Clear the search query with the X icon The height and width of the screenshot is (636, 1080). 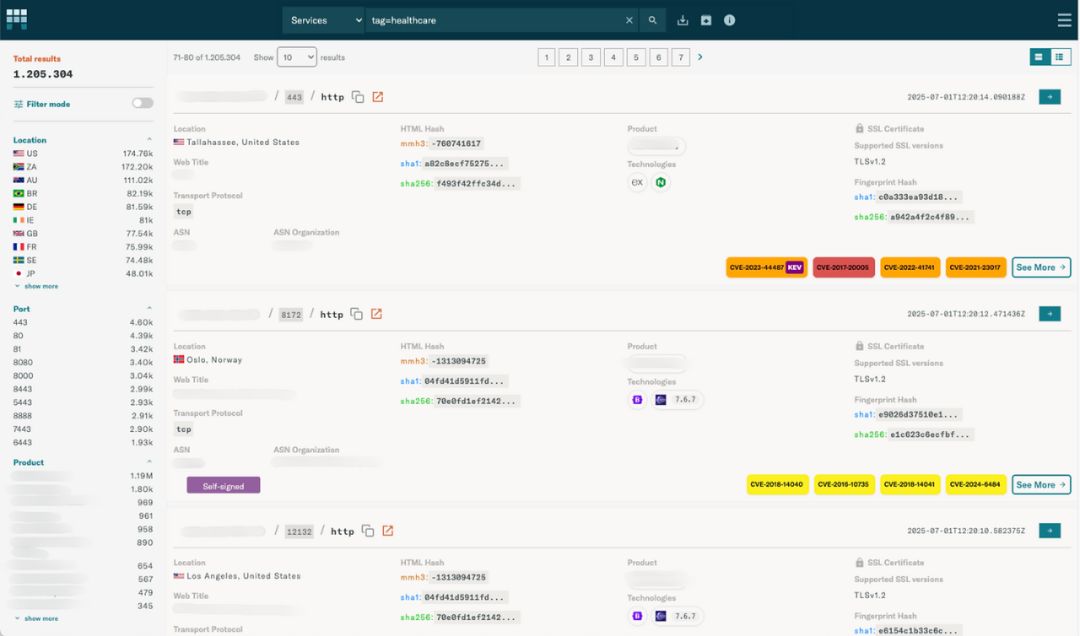coord(629,20)
